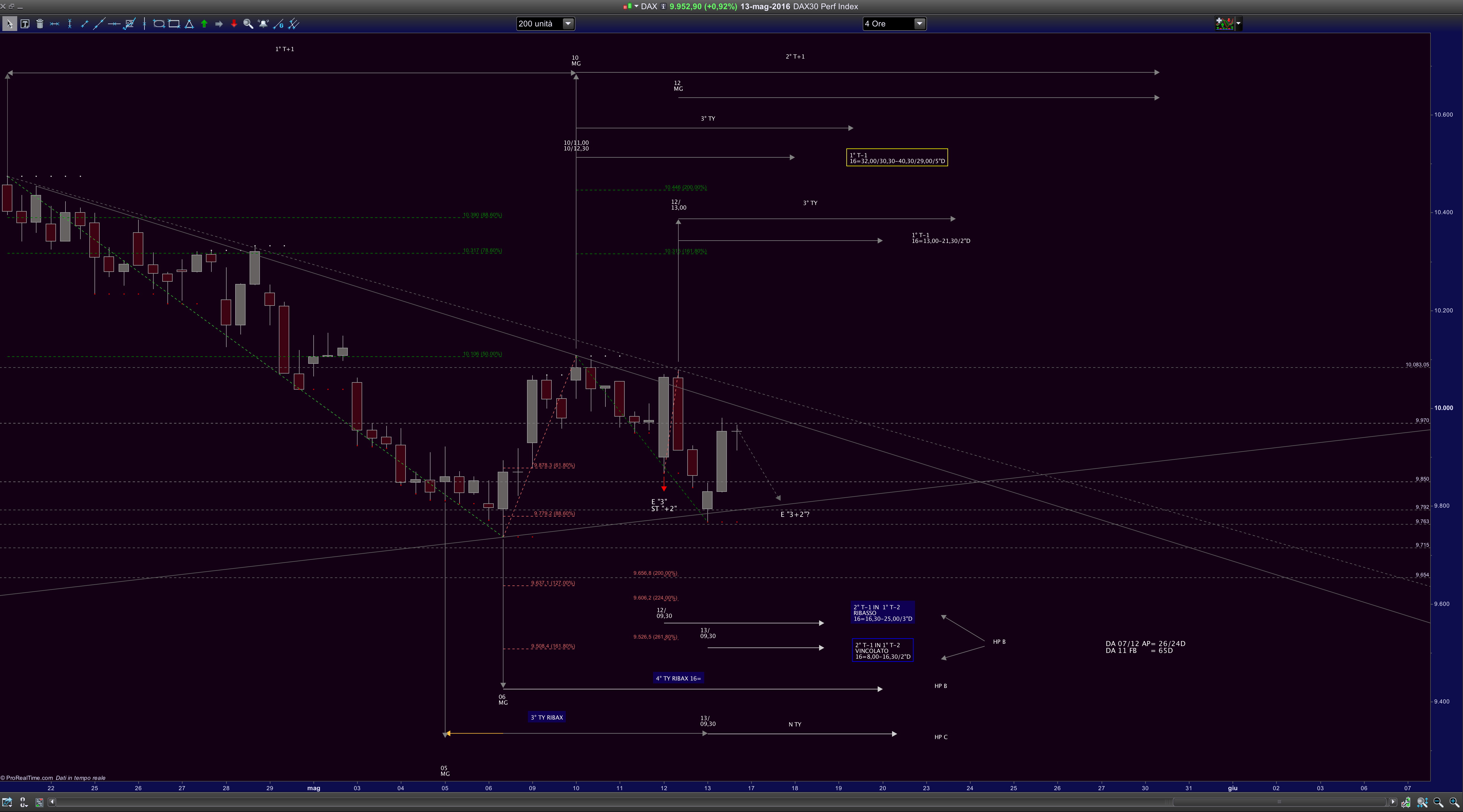
Task: Click the horizontal scrollbar thumb
Action: pos(1279,802)
